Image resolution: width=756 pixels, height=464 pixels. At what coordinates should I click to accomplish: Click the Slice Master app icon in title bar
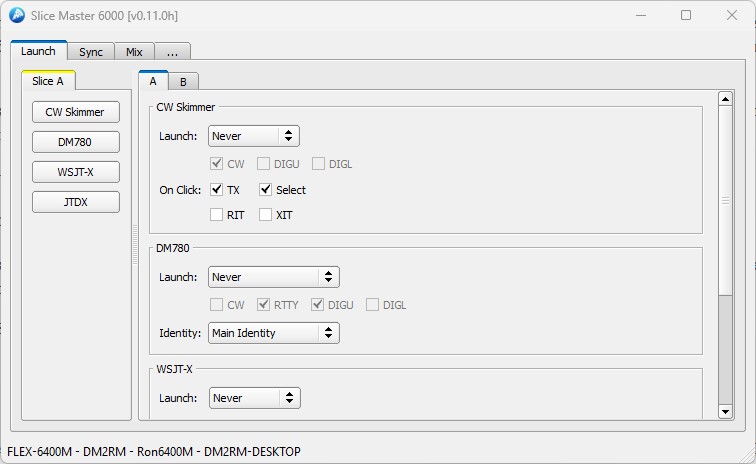coord(17,15)
